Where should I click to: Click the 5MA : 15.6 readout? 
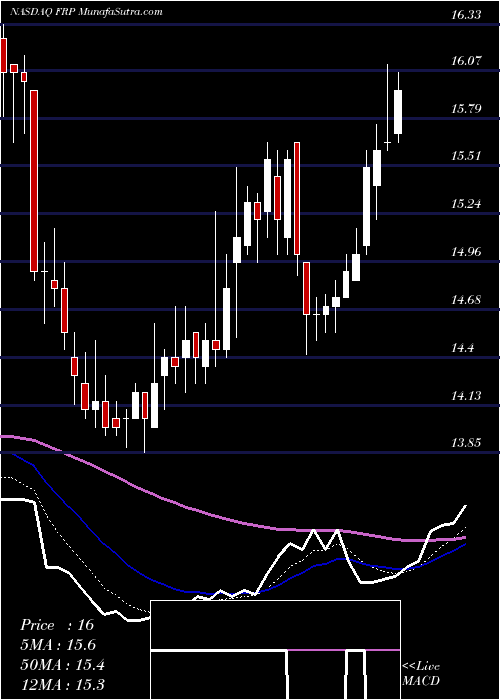click(58, 645)
